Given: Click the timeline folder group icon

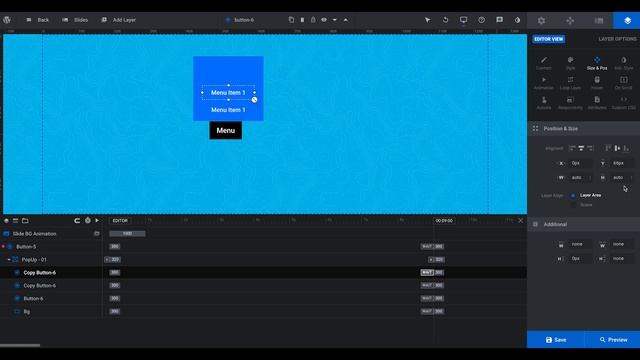Looking at the screenshot, I should click(25, 220).
